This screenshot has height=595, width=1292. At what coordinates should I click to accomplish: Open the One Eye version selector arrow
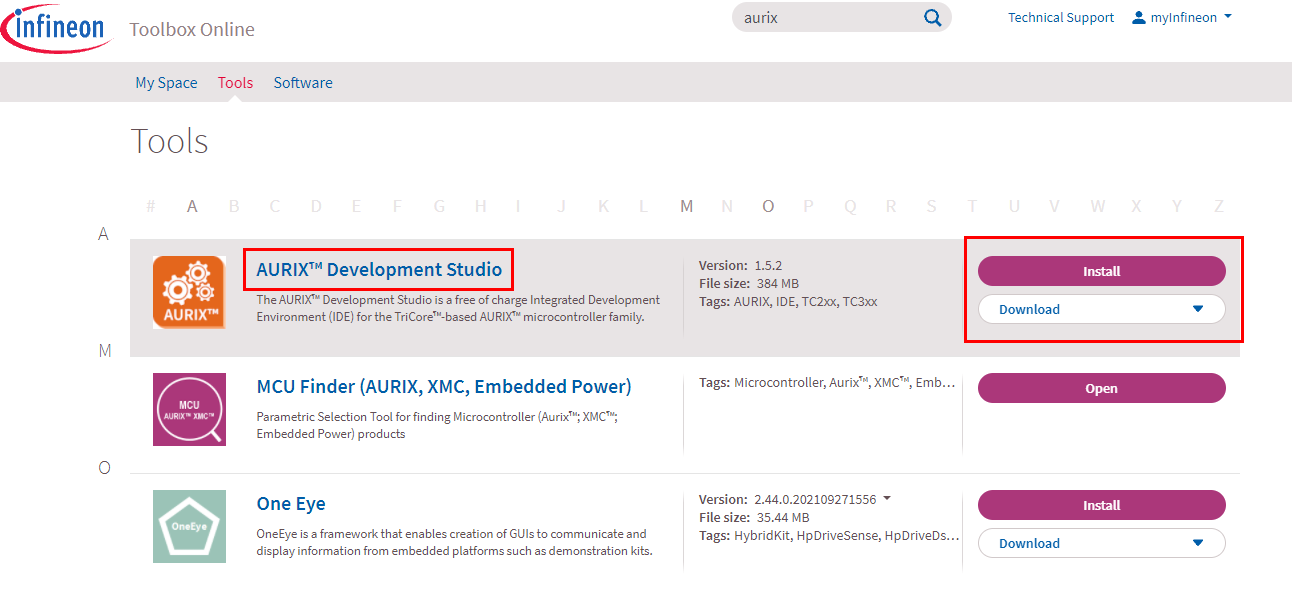point(887,499)
